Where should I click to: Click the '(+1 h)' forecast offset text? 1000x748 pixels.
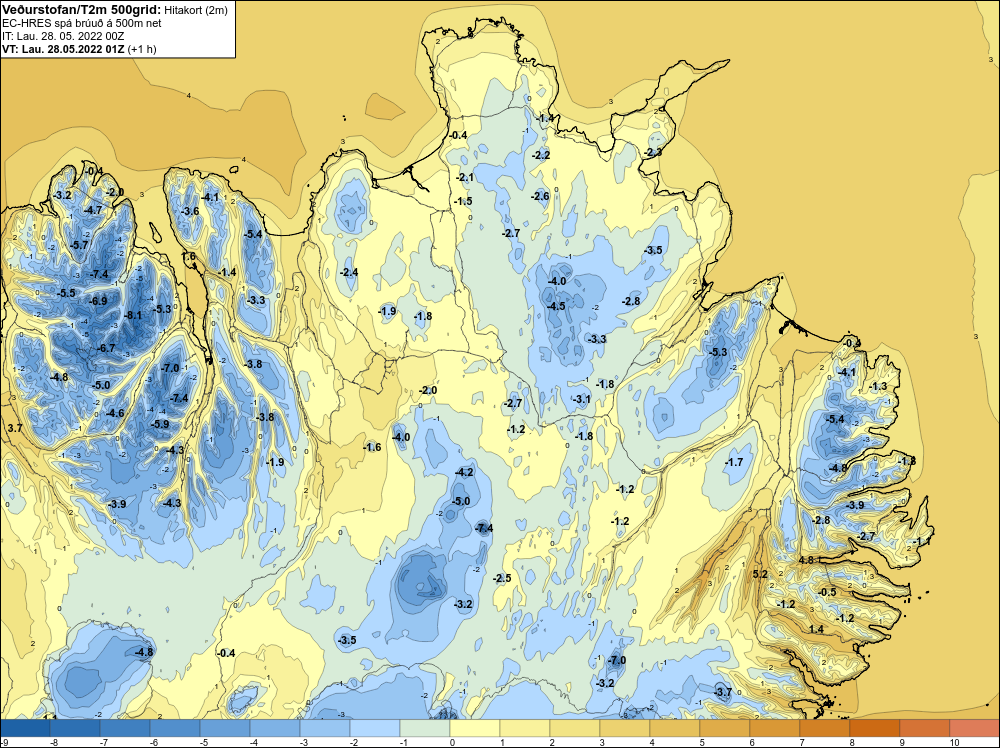pos(142,49)
